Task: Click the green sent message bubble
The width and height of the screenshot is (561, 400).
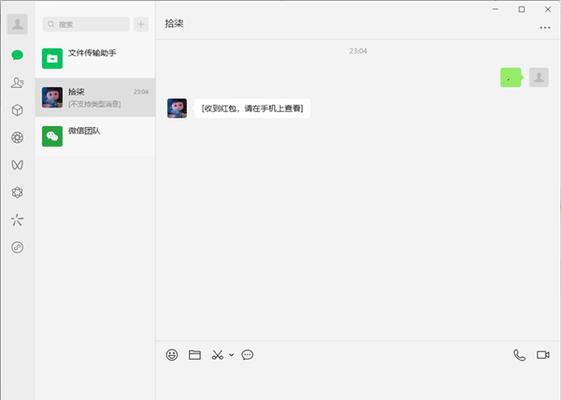Action: [x=511, y=77]
